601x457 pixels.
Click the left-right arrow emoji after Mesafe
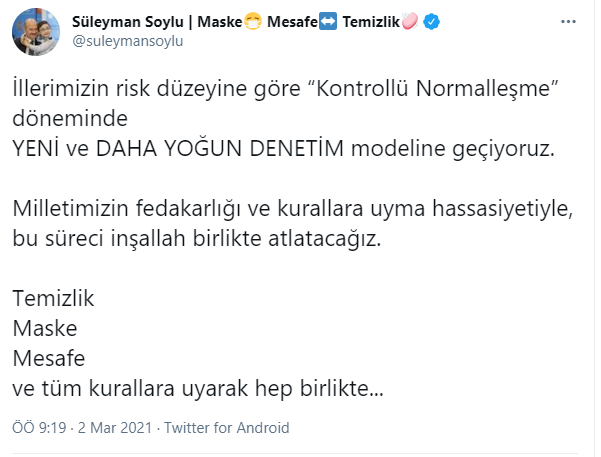(x=328, y=21)
